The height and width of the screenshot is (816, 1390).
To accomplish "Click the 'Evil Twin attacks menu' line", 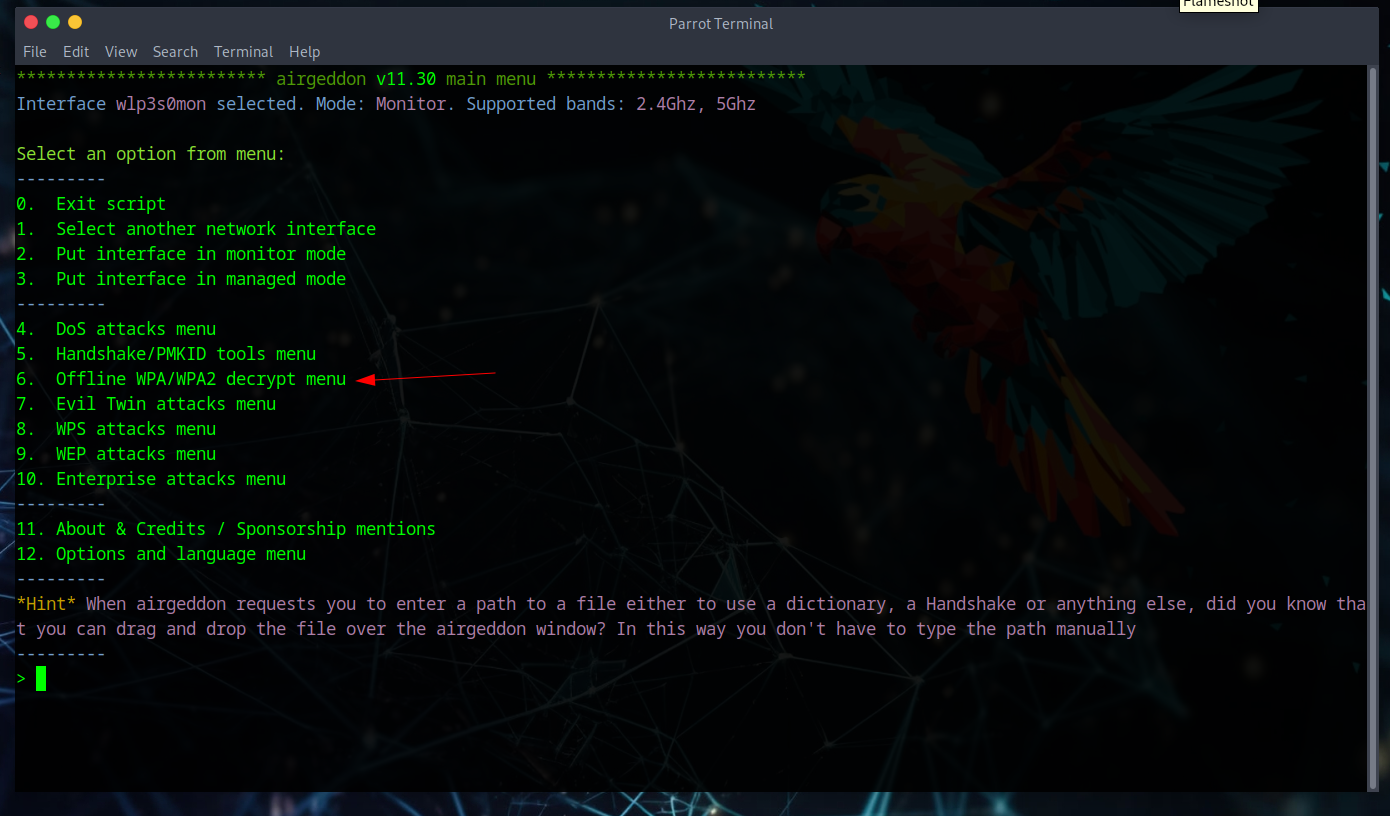I will [165, 404].
